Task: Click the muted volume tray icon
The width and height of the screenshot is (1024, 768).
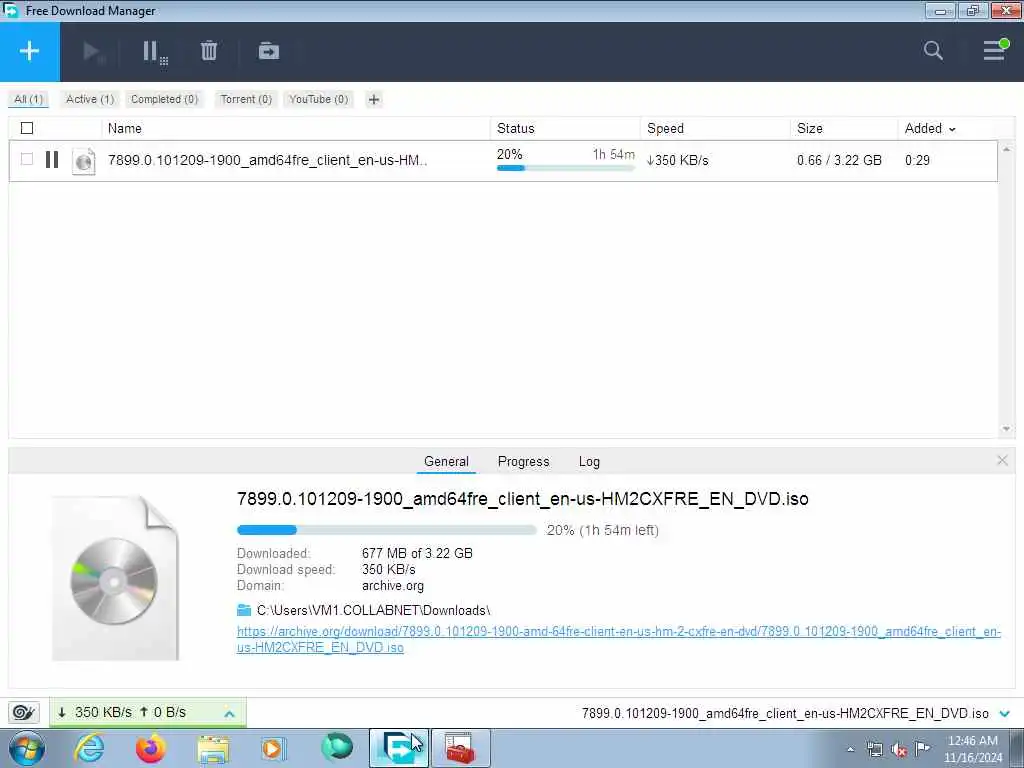Action: 899,750
